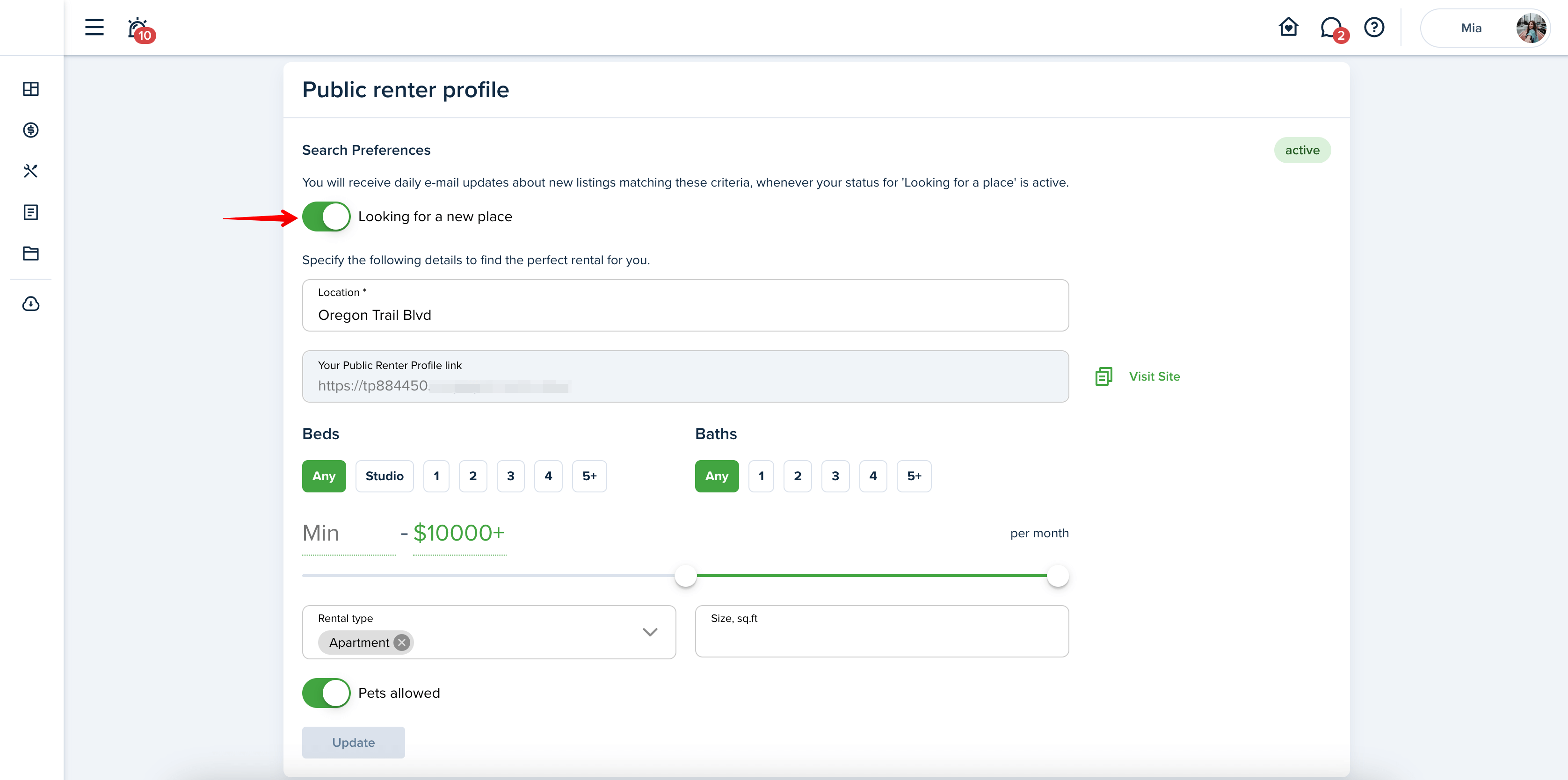Select 5+ baths option
The height and width of the screenshot is (780, 1568).
pyautogui.click(x=914, y=477)
